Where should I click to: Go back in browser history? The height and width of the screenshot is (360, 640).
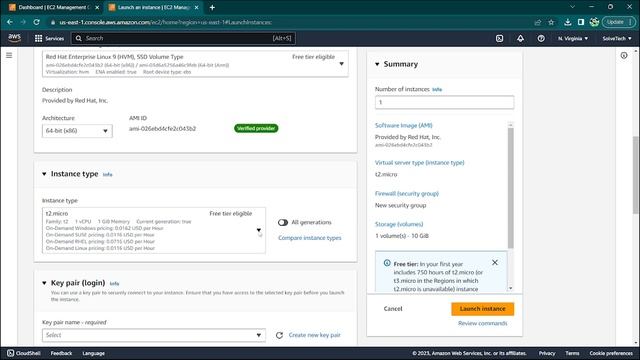10,22
